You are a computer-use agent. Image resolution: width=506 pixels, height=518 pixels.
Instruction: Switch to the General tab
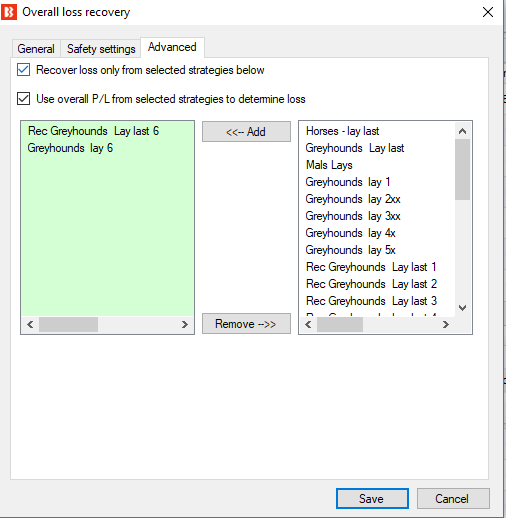(36, 49)
